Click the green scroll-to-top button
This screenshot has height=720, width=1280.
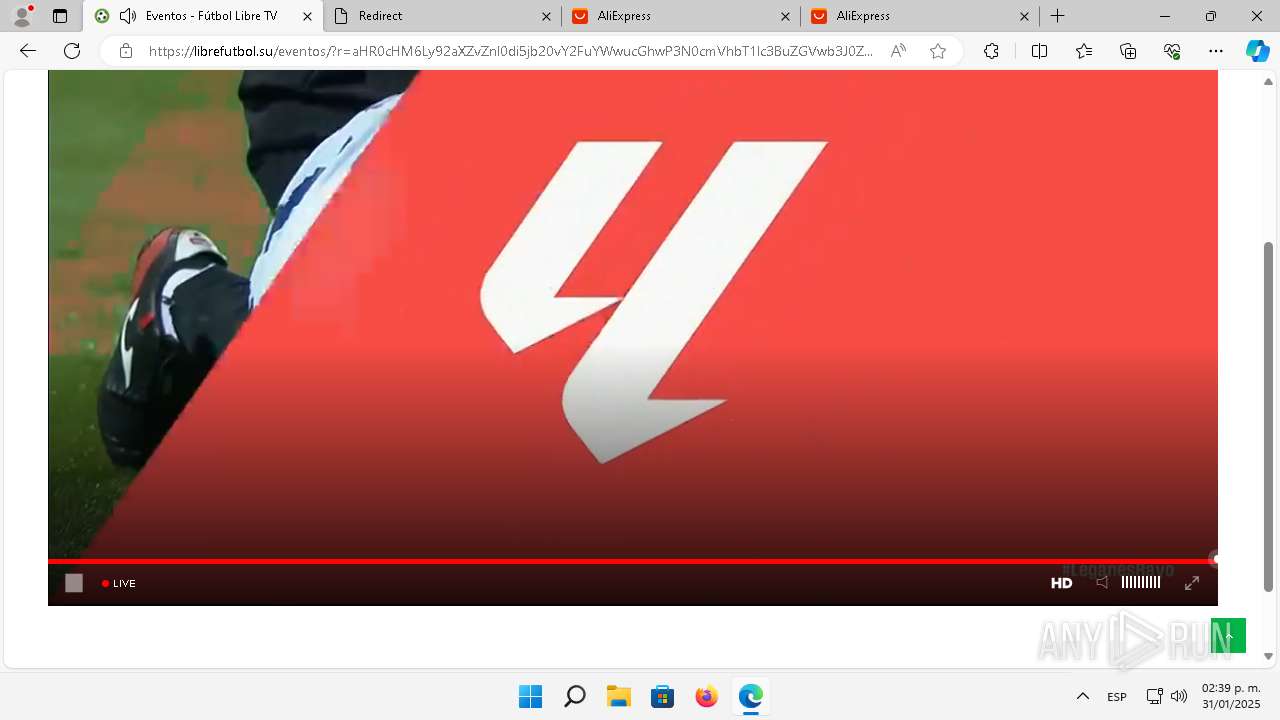[1228, 636]
